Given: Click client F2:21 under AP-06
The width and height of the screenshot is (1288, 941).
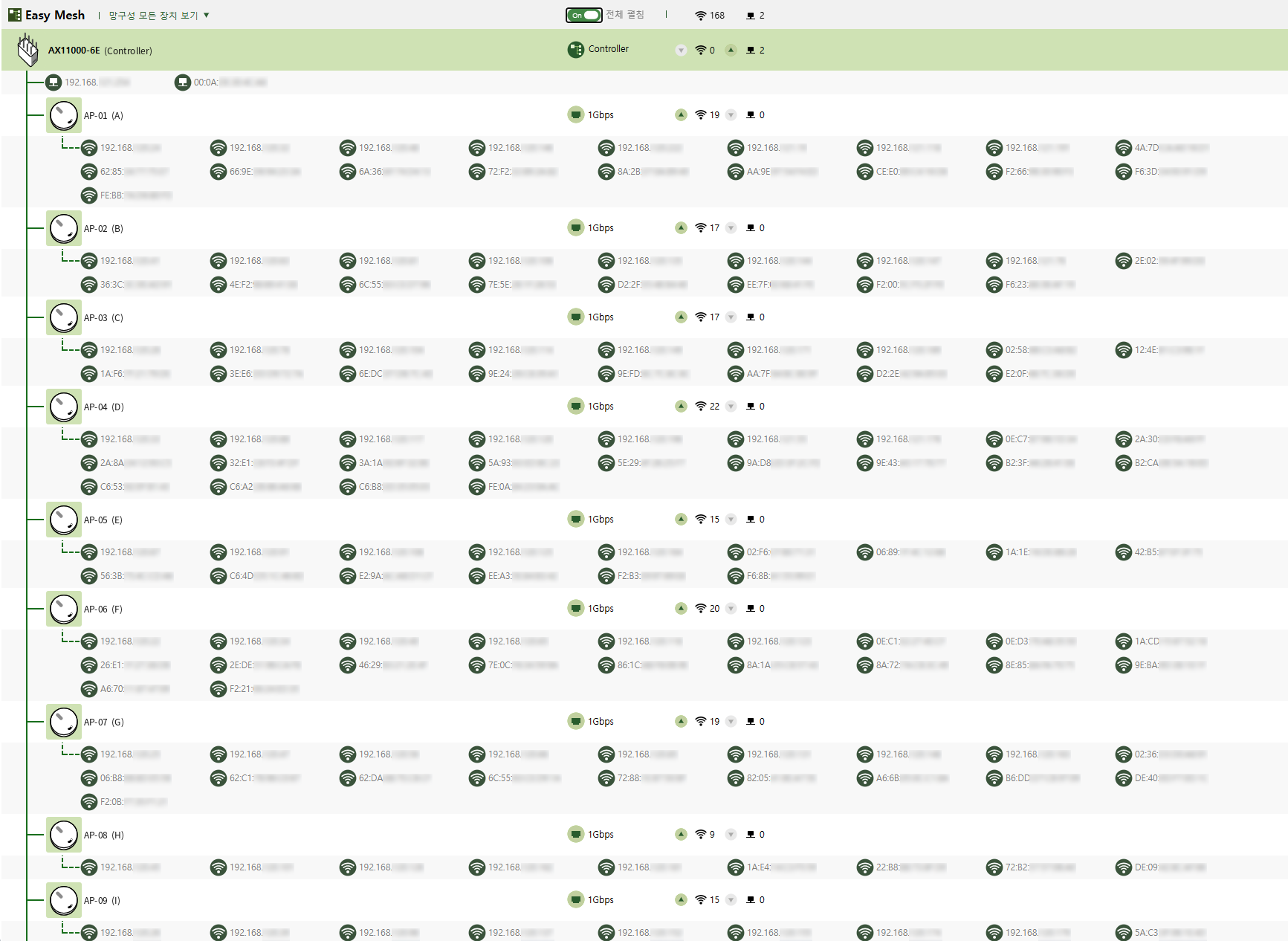Looking at the screenshot, I should click(256, 689).
